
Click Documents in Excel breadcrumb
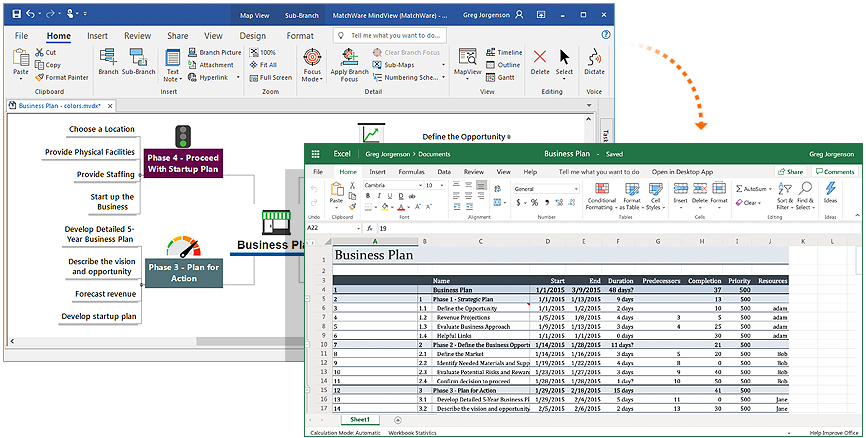[434, 154]
